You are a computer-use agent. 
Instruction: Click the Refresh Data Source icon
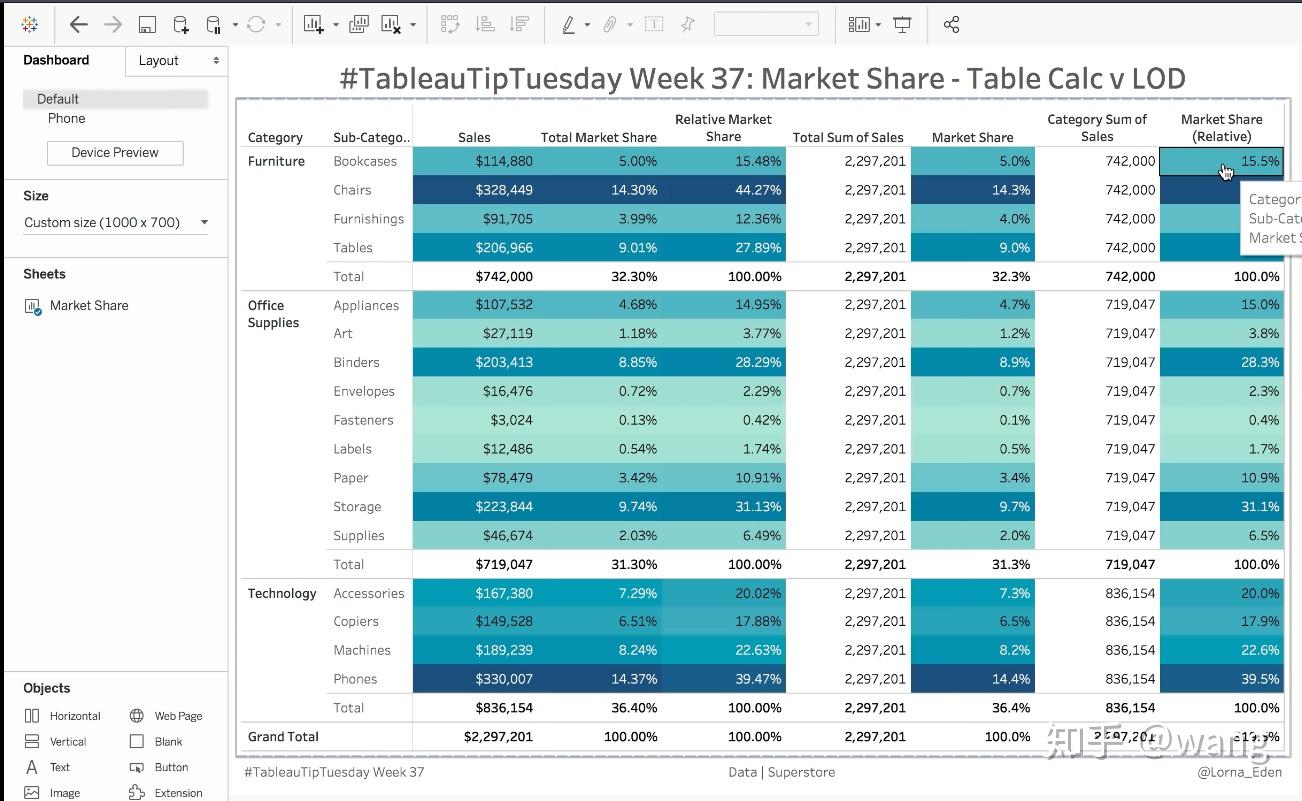tap(254, 24)
